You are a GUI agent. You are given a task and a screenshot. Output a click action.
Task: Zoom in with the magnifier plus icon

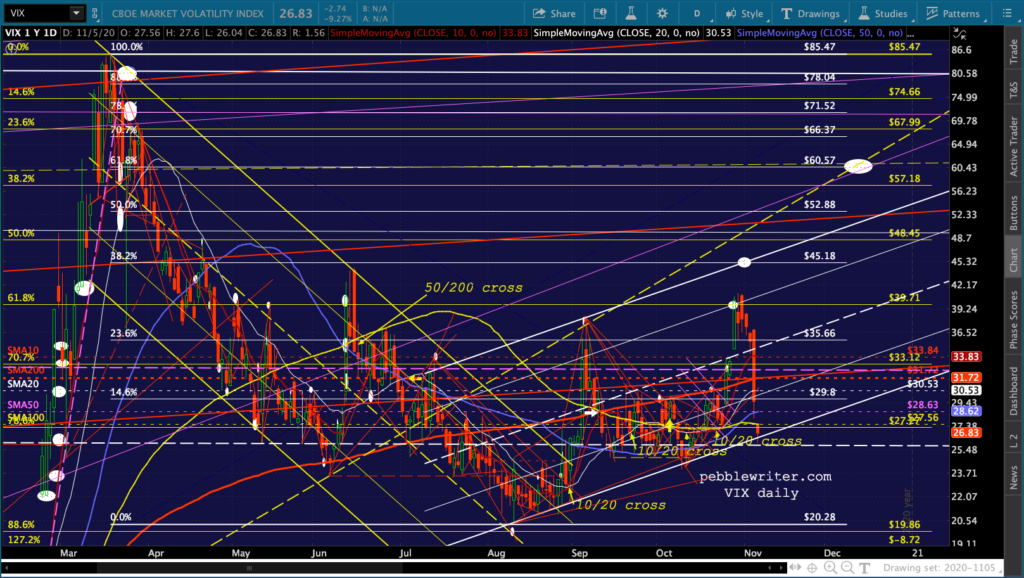pos(830,568)
